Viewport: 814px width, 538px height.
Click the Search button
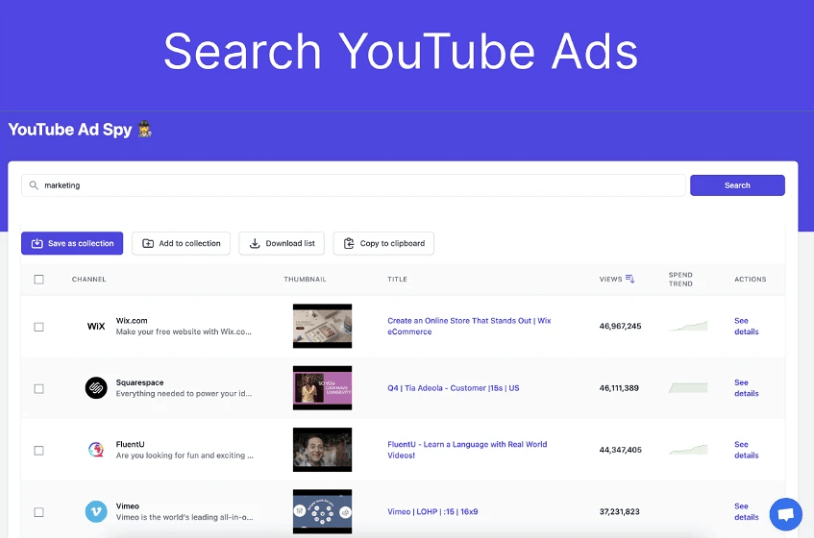click(x=737, y=185)
